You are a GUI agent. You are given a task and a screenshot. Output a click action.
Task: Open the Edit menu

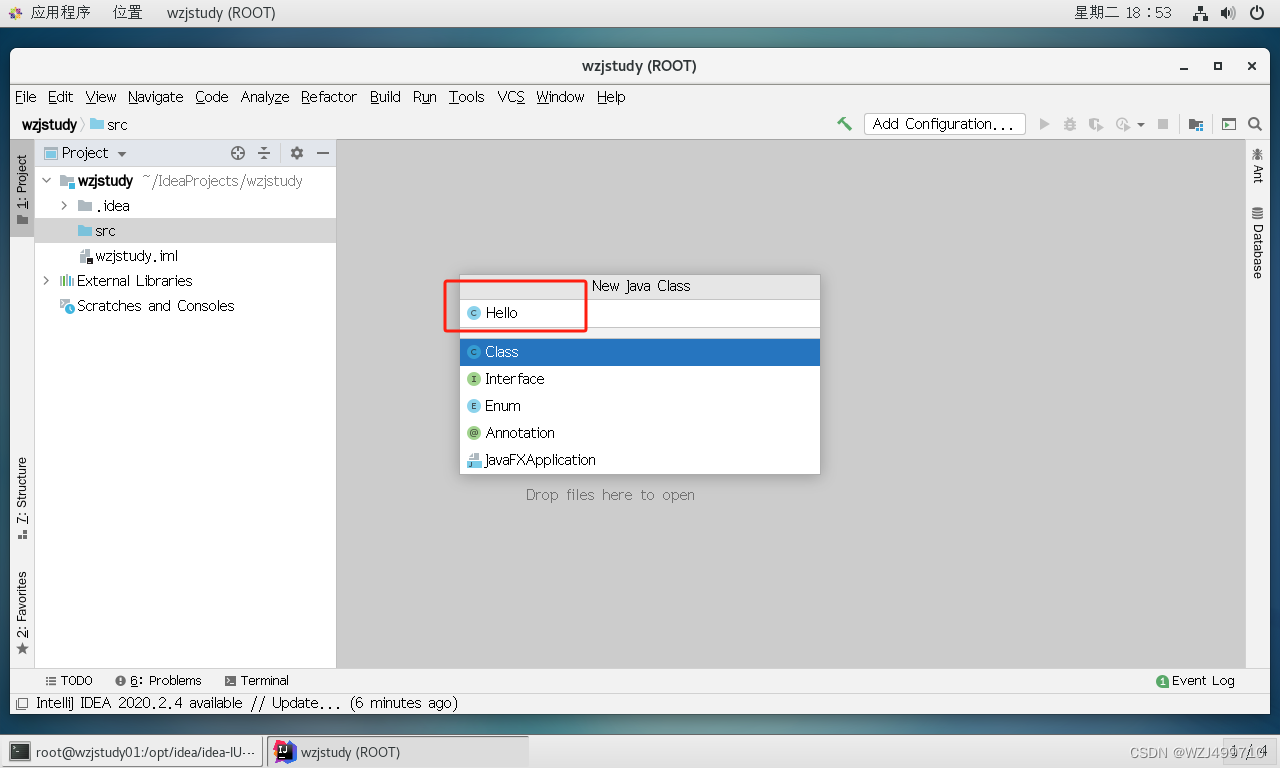coord(61,97)
